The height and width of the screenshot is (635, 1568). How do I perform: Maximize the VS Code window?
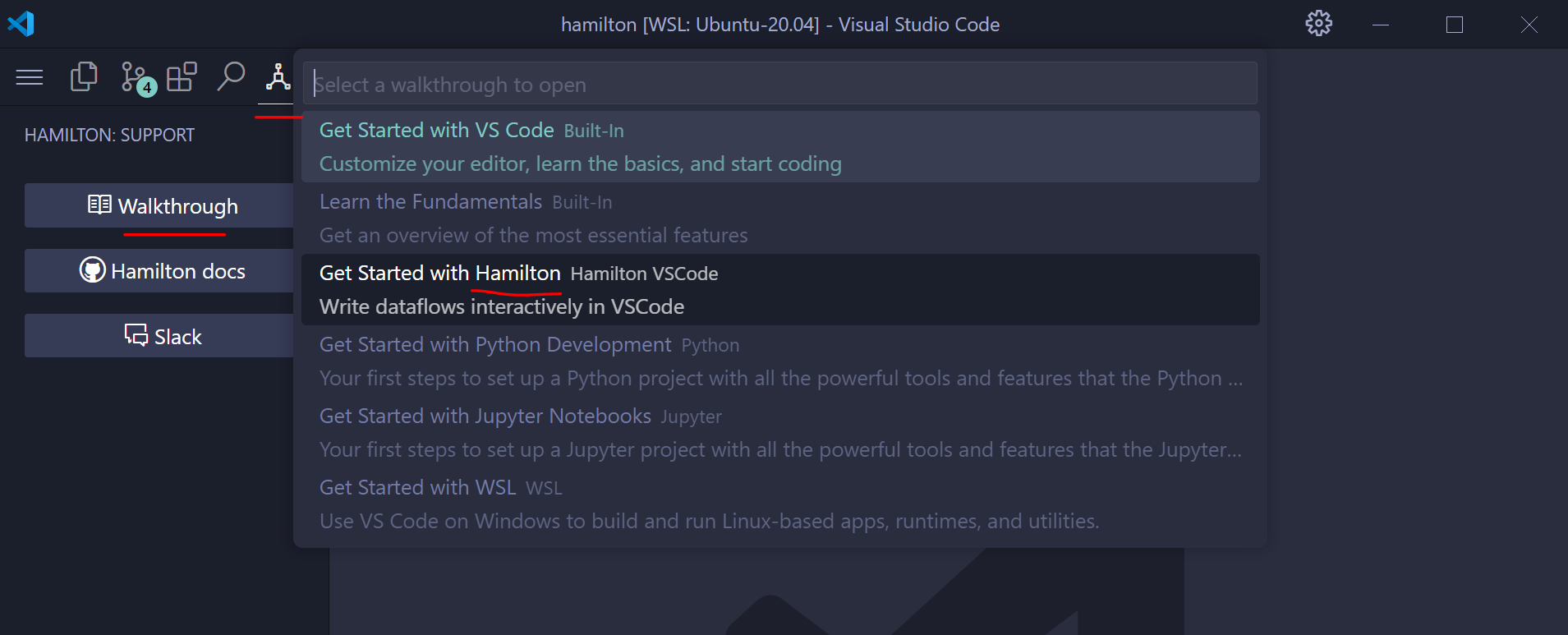pyautogui.click(x=1455, y=25)
